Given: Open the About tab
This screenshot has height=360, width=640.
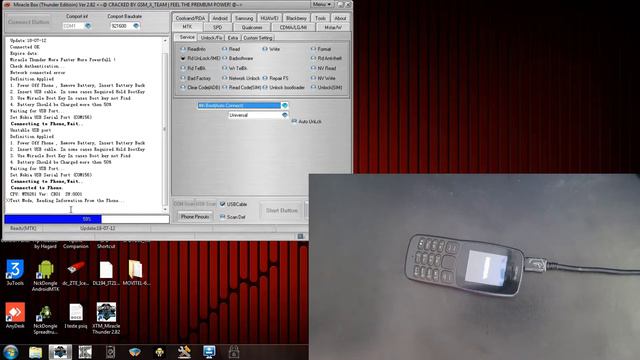Looking at the screenshot, I should (340, 18).
